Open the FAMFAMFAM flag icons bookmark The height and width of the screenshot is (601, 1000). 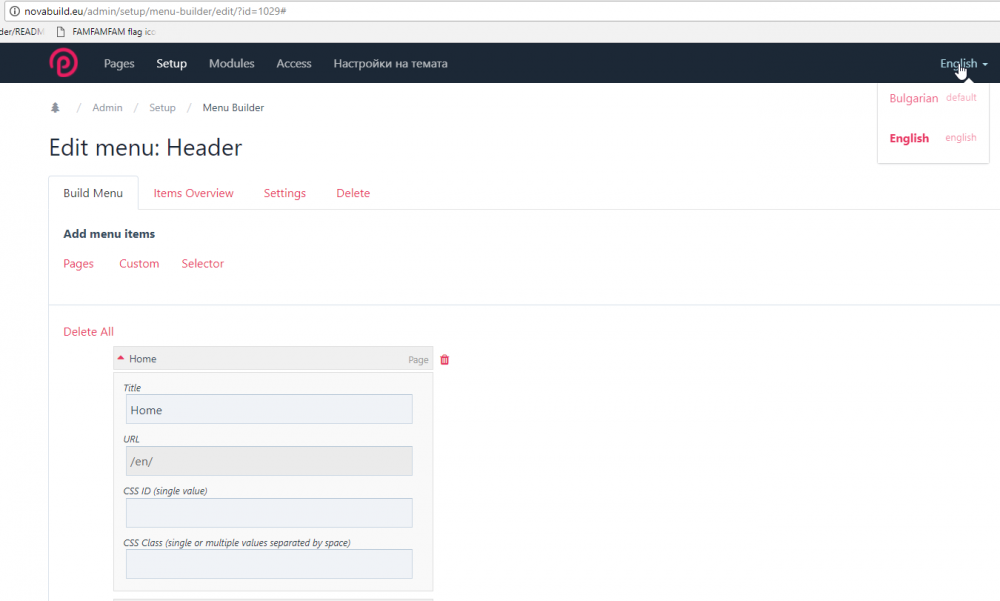tap(104, 31)
